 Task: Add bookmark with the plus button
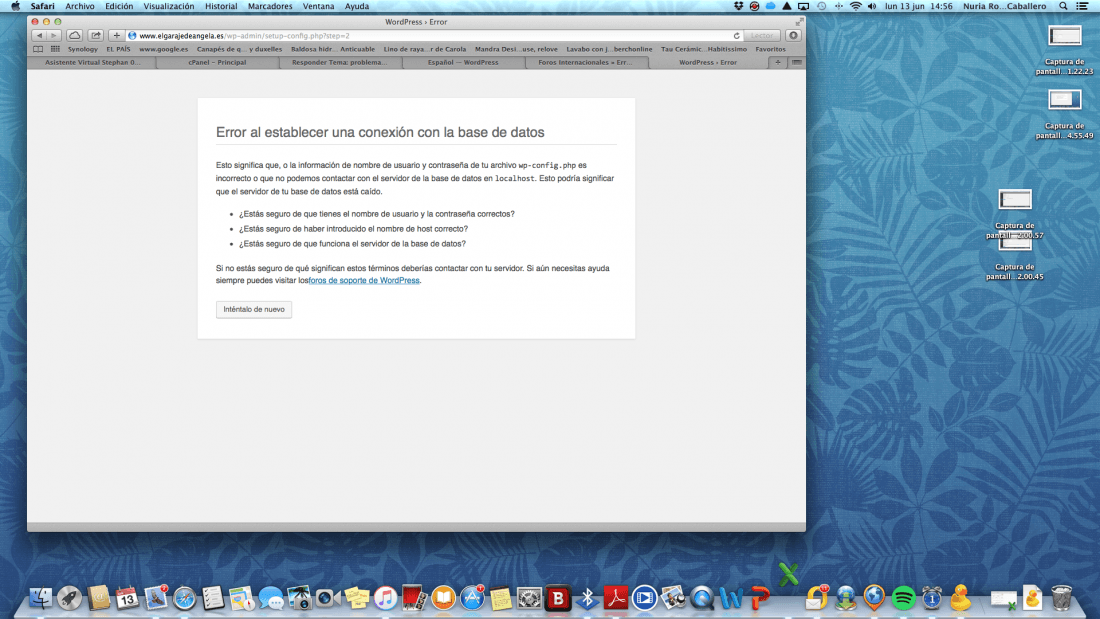tap(116, 35)
